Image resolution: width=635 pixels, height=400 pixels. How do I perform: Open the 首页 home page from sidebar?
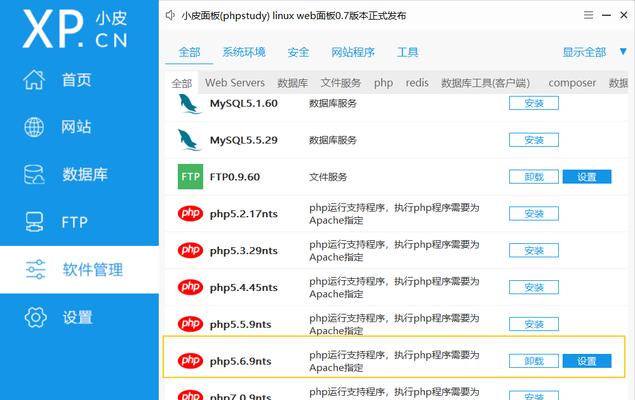[x=79, y=80]
